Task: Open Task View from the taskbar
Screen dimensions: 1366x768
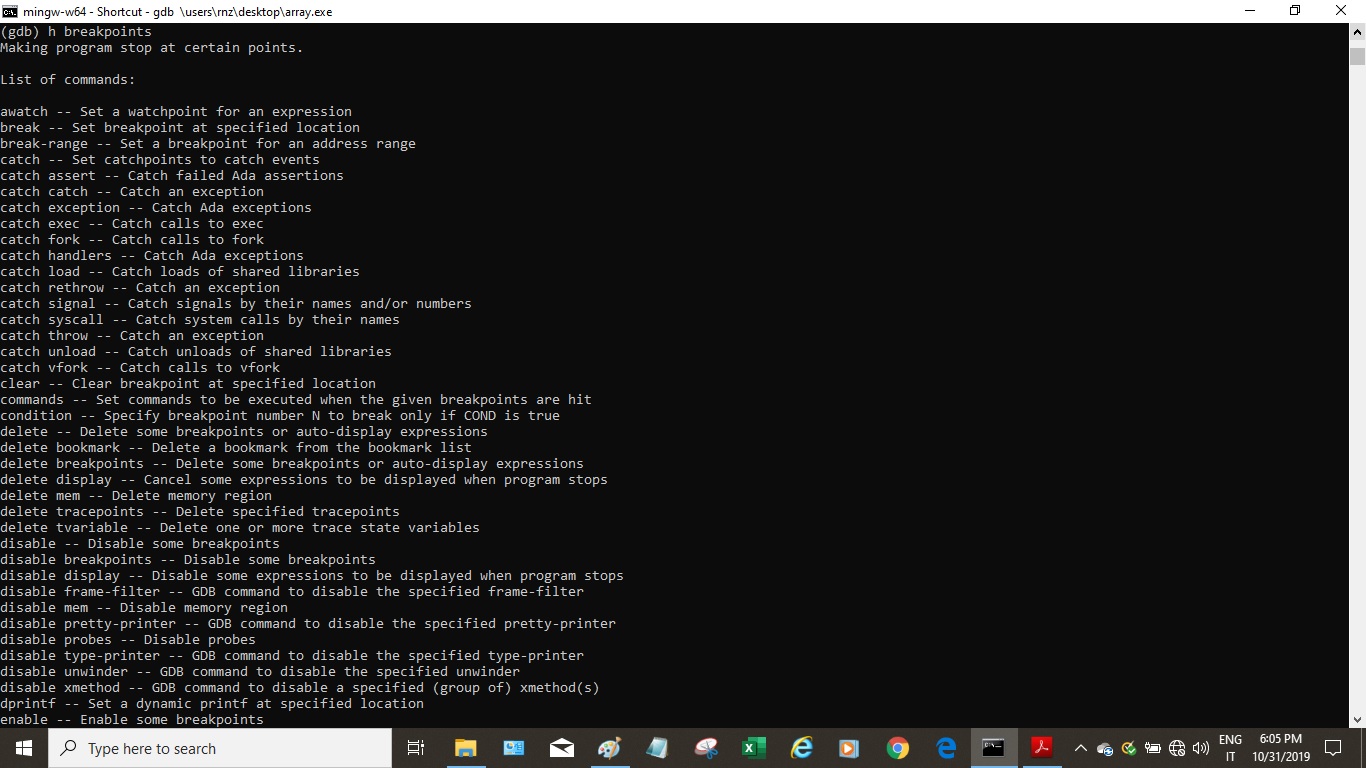Action: coord(416,748)
